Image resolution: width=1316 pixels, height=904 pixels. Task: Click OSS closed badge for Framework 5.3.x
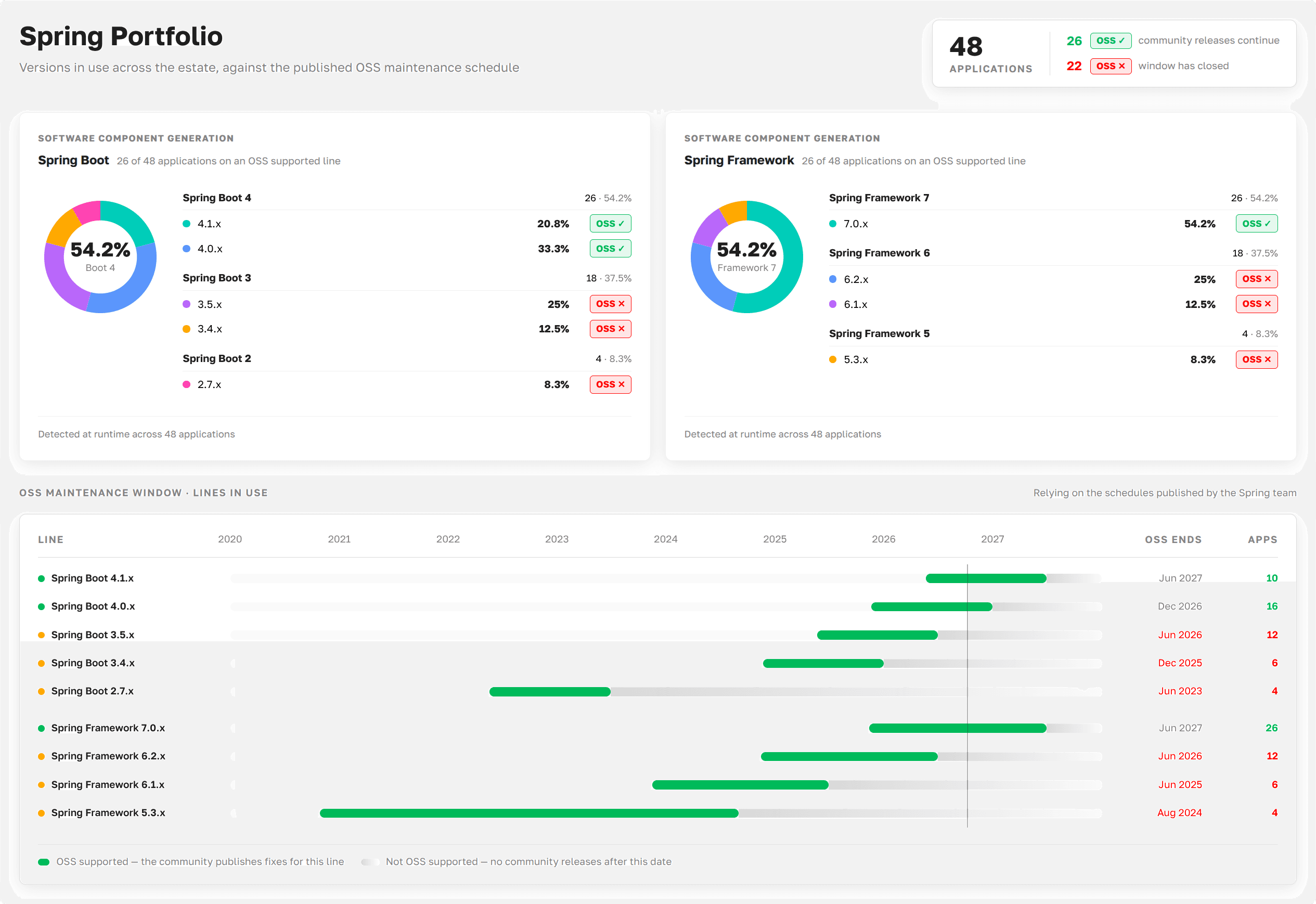point(1256,359)
